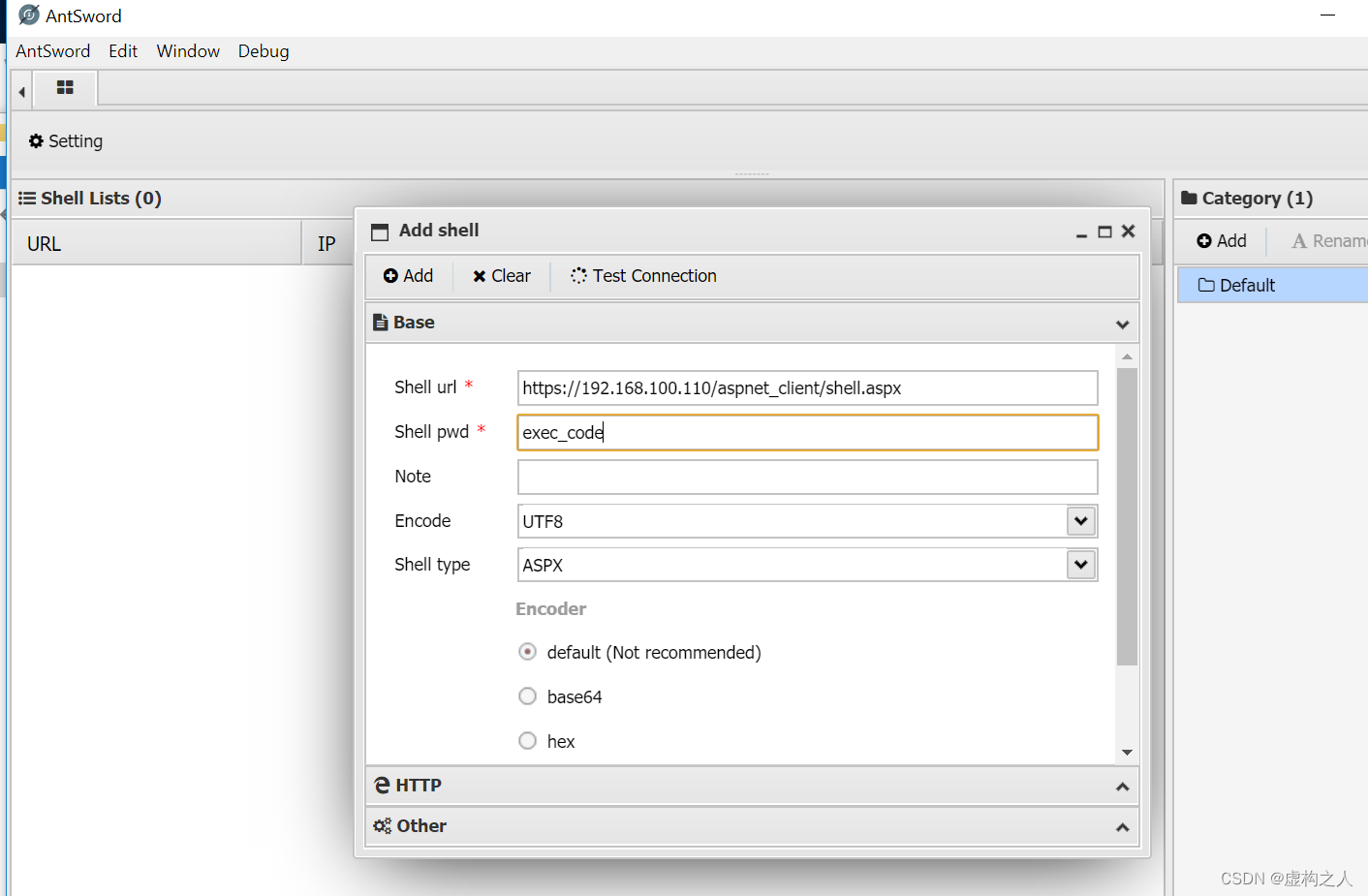
Task: Select default (Not recommended) encoder
Action: pyautogui.click(x=528, y=652)
